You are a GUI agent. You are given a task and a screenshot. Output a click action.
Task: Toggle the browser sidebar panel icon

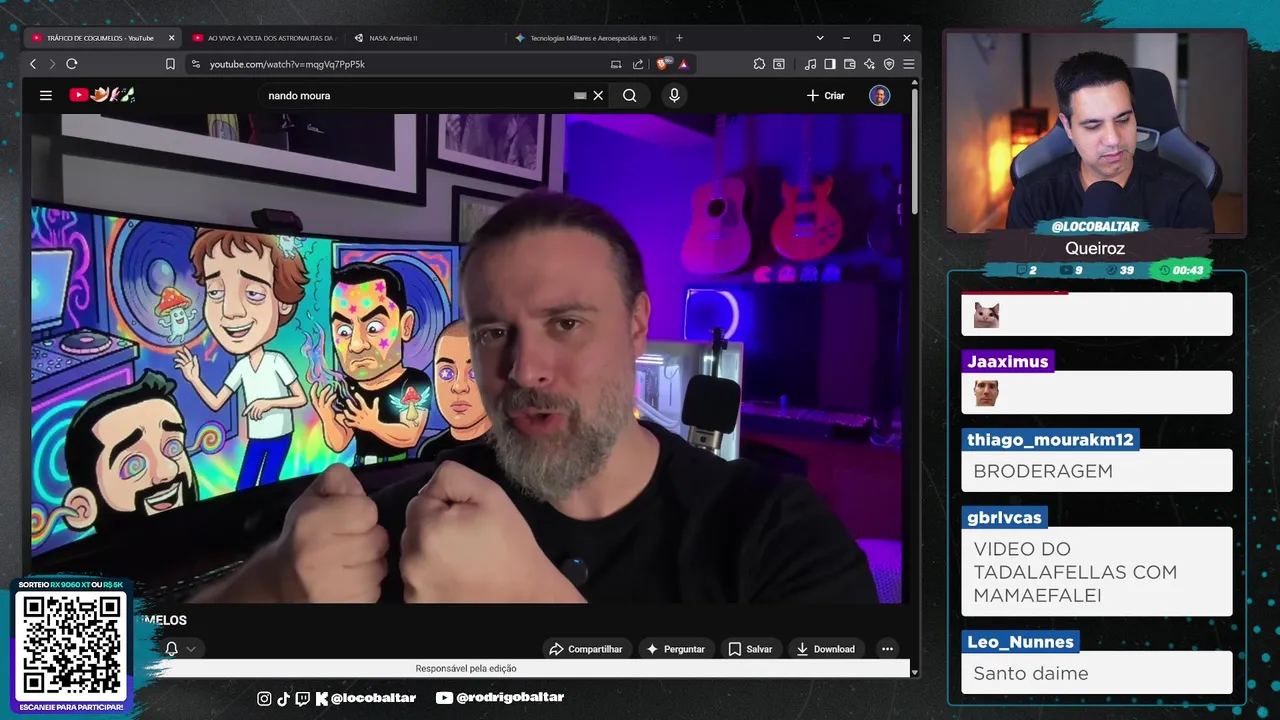(830, 64)
